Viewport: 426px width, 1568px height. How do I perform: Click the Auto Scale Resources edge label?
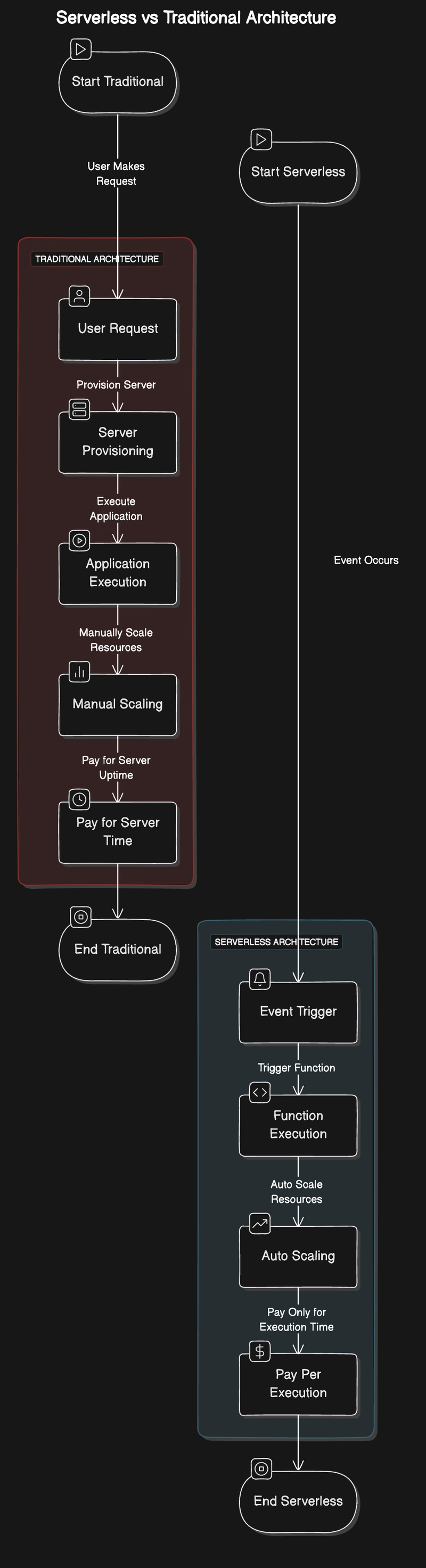pyautogui.click(x=297, y=1192)
